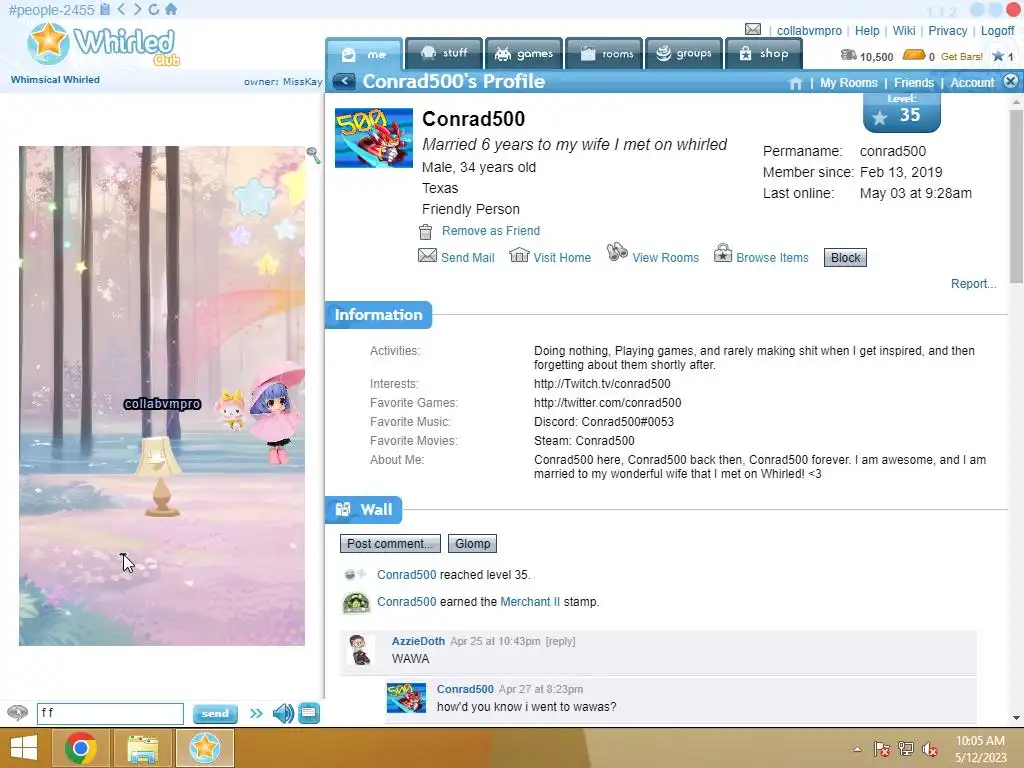Go back with the left arrow
Screen dimensions: 1024x768
pyautogui.click(x=121, y=9)
